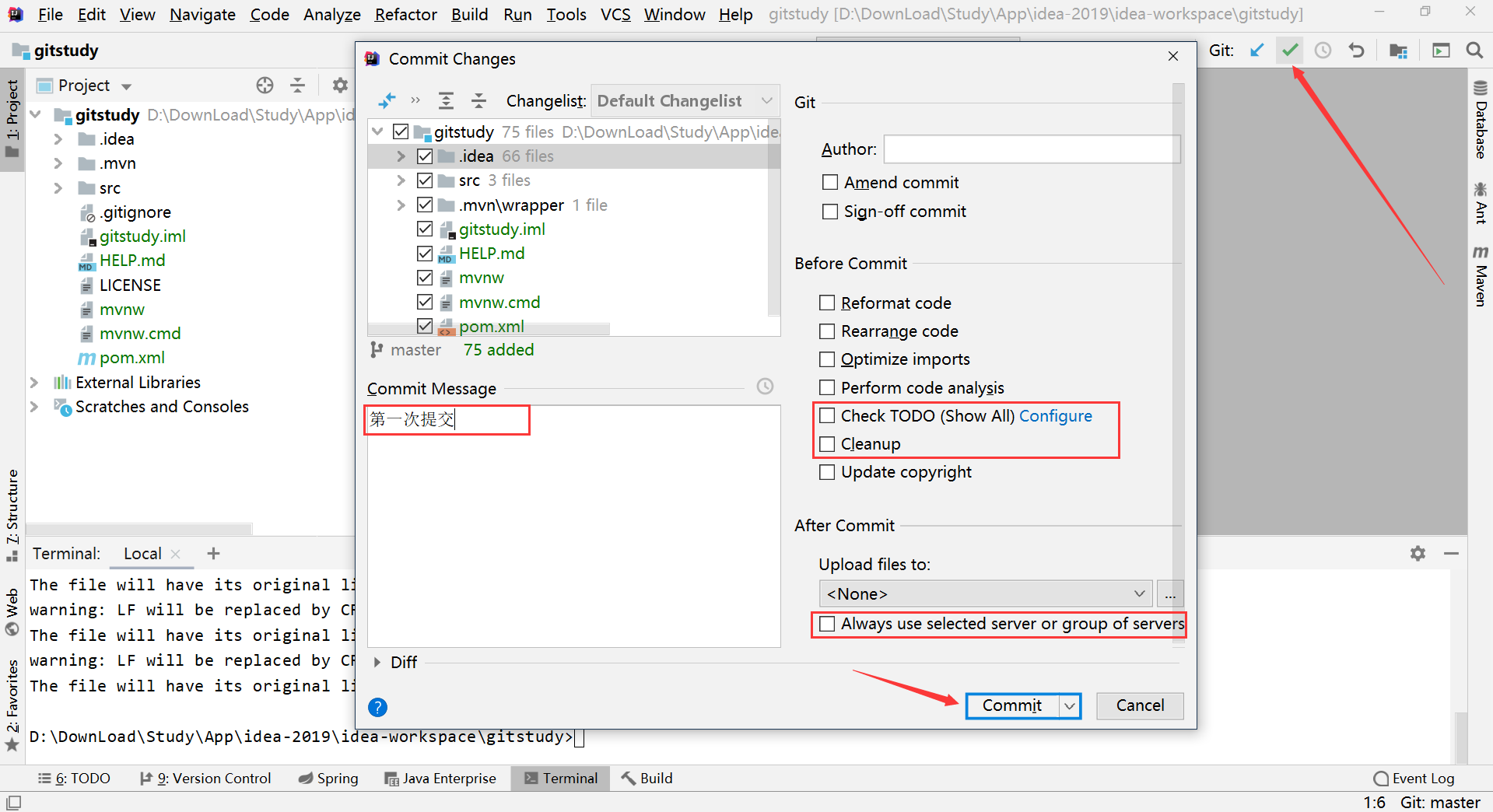Open the Database side panel
1493x812 pixels.
[1481, 119]
